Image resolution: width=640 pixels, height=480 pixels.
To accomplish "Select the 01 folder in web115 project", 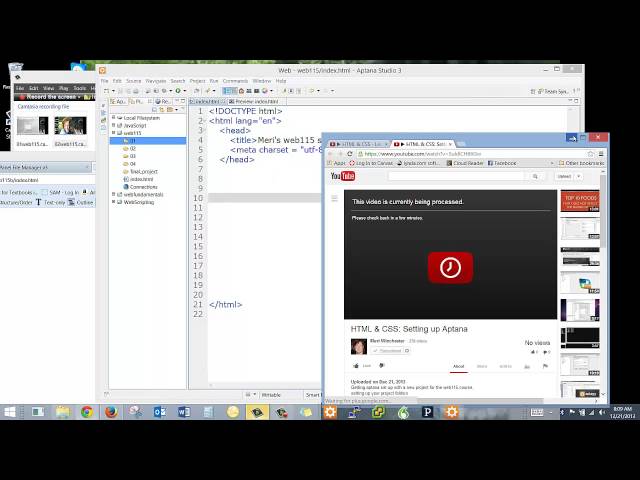I will coord(148,141).
